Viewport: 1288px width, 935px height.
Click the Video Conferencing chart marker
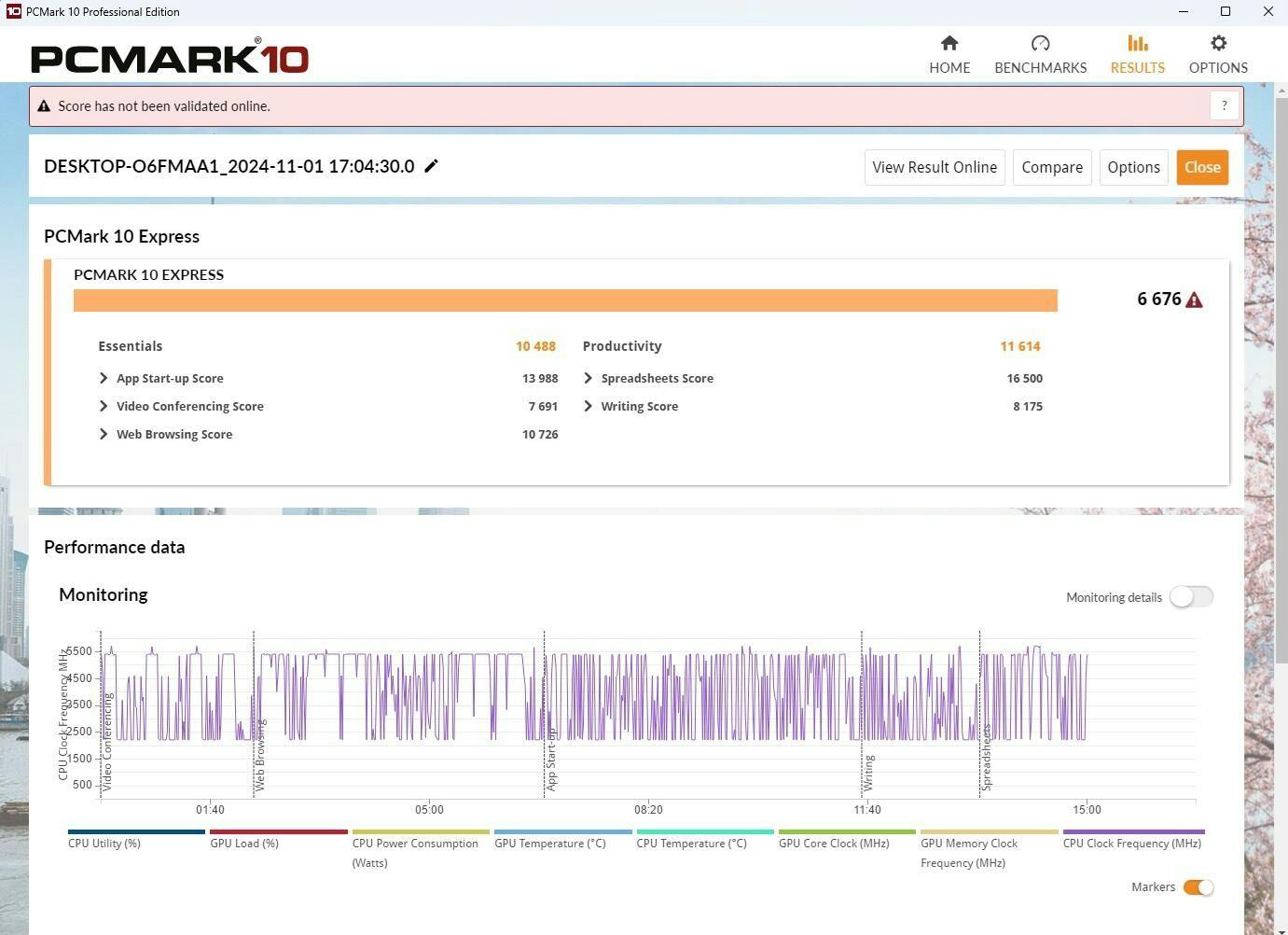pyautogui.click(x=107, y=742)
